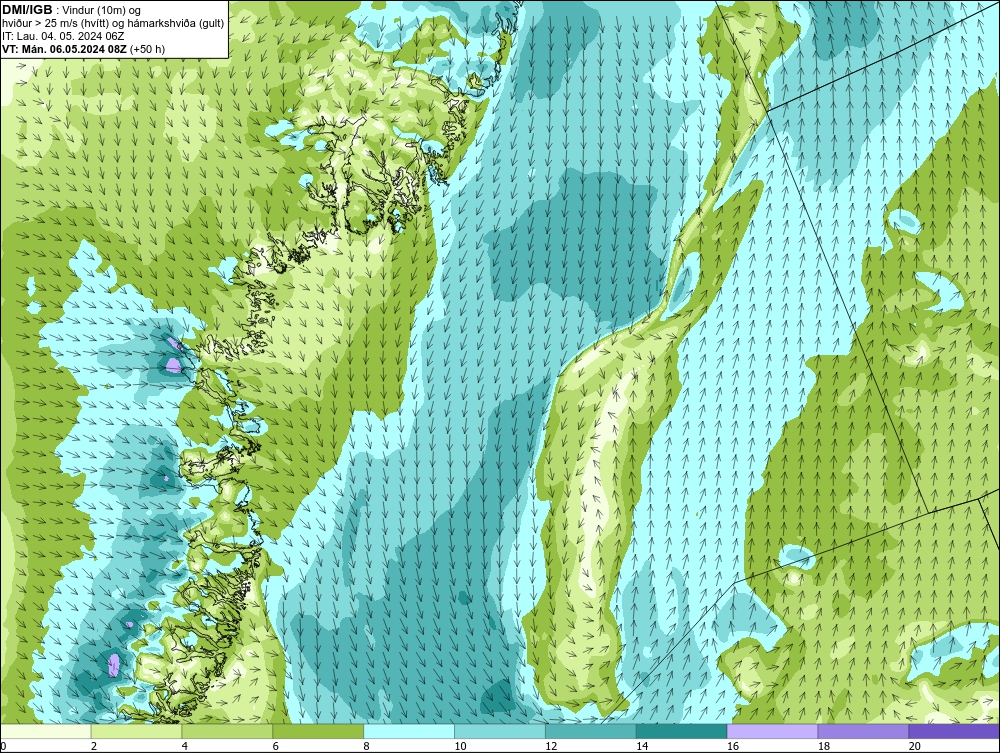Viewport: 1000px width, 753px height.
Task: Click the legend scale label 8
Action: (366, 746)
